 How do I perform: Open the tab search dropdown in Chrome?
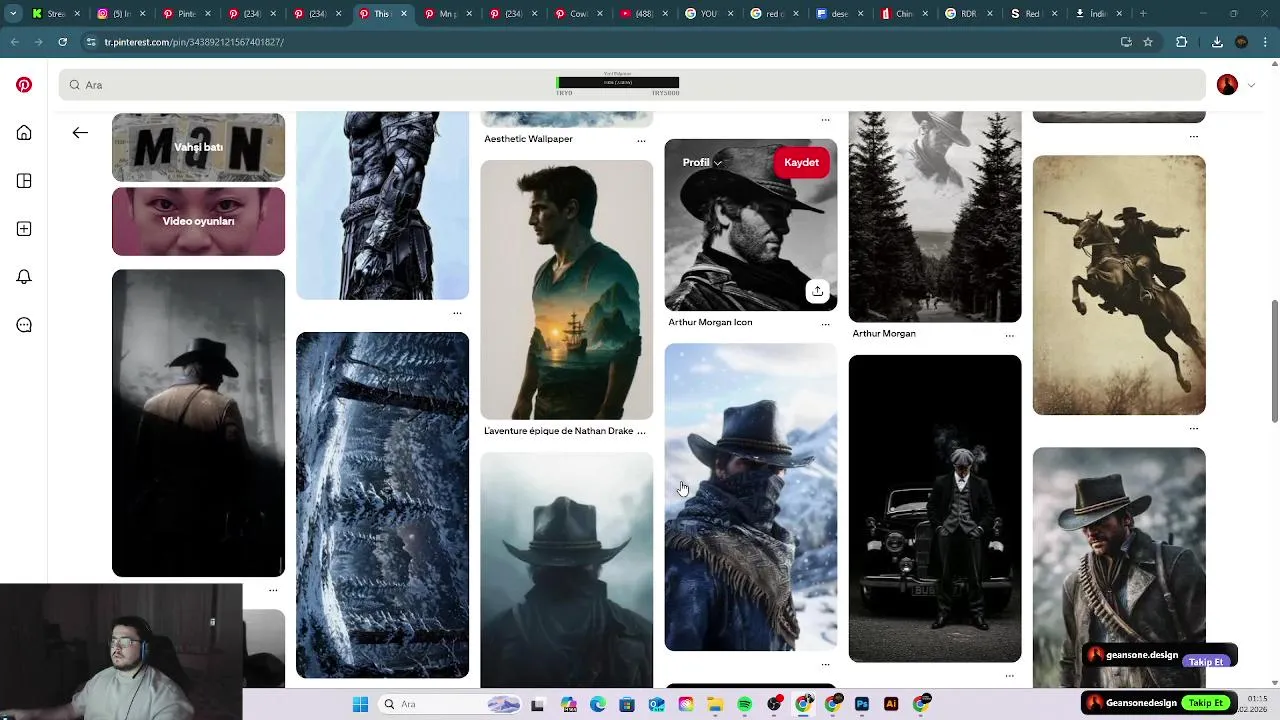coord(13,14)
